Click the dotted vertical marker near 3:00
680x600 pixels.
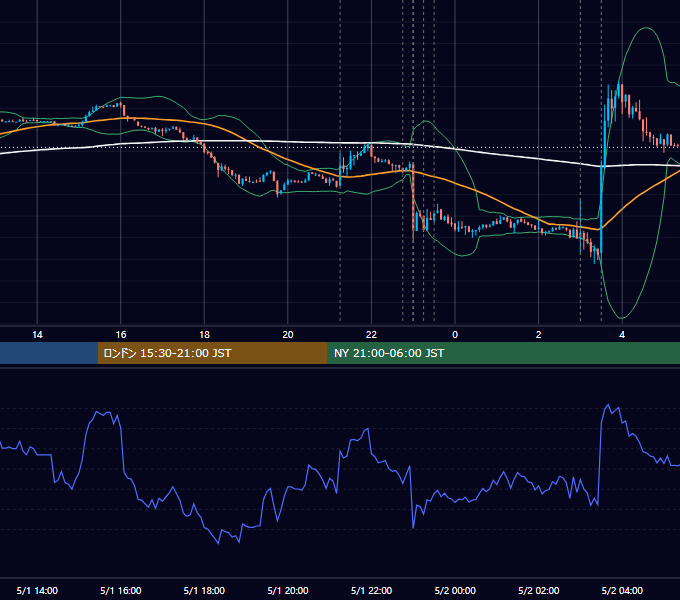[580, 160]
